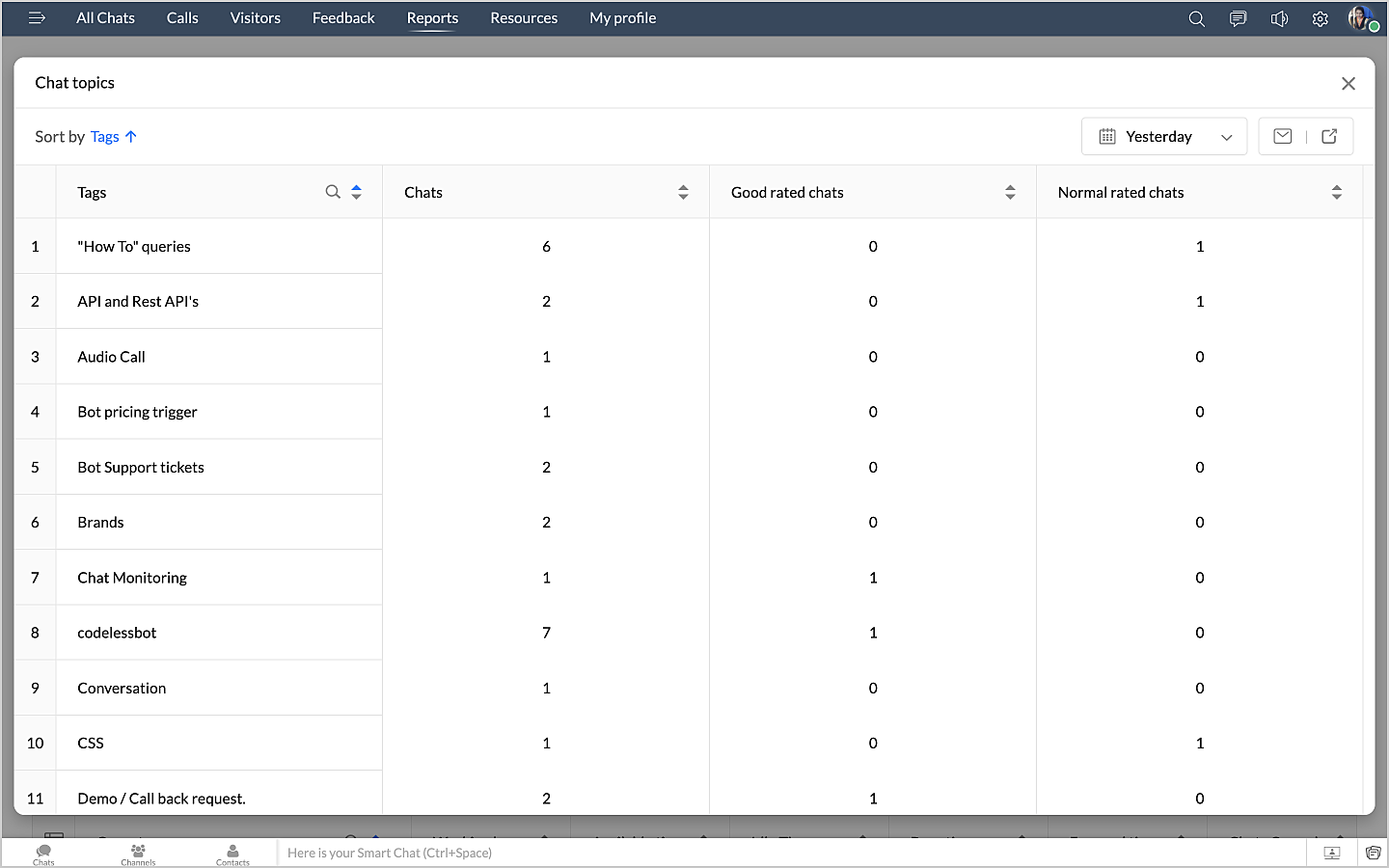Select the Brands tag
The width and height of the screenshot is (1389, 868).
pyautogui.click(x=100, y=523)
